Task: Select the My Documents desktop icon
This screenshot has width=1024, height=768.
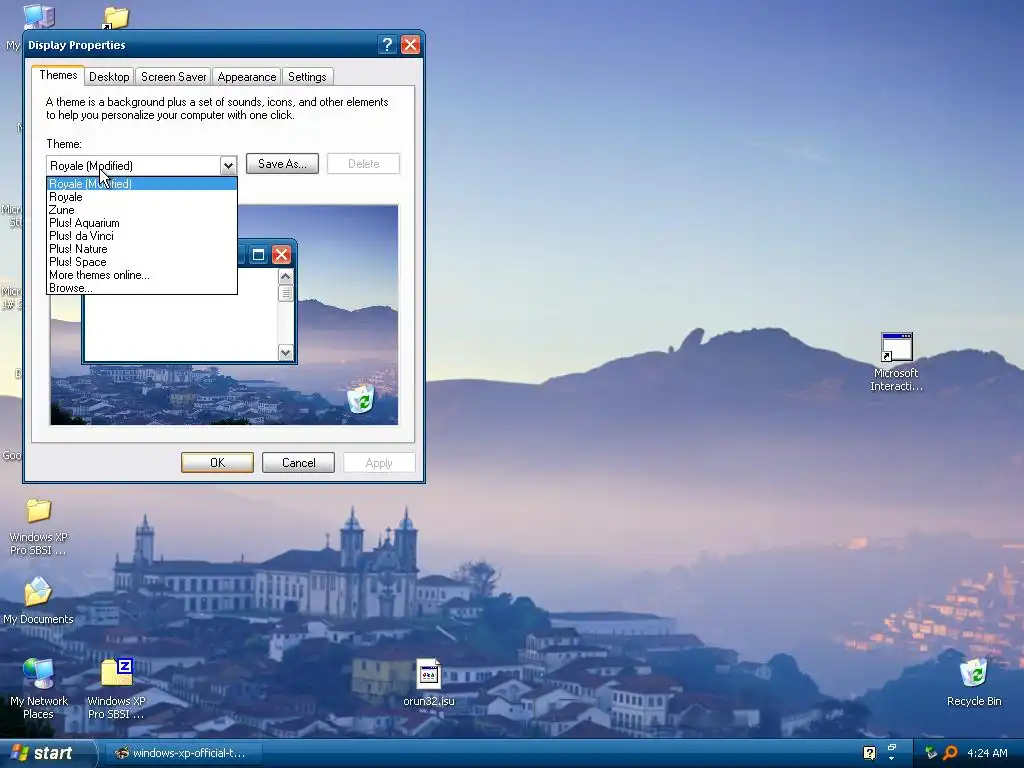Action: click(x=38, y=592)
